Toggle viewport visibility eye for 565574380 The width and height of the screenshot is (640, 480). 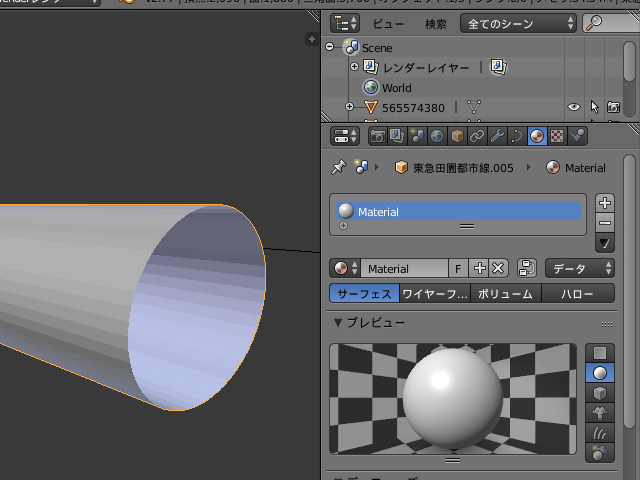coord(573,107)
